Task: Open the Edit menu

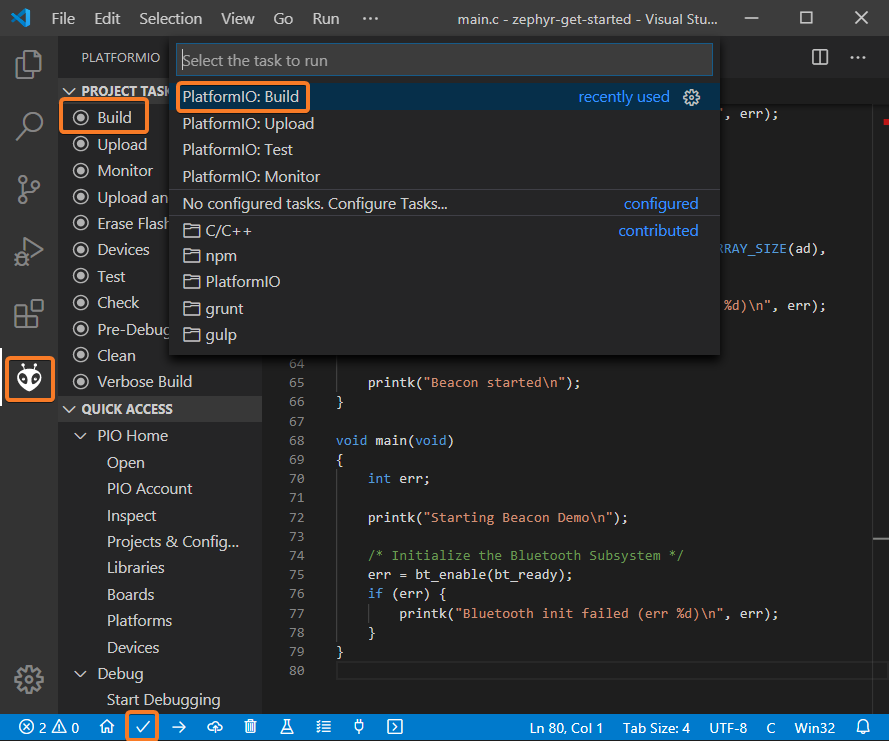Action: pyautogui.click(x=107, y=19)
